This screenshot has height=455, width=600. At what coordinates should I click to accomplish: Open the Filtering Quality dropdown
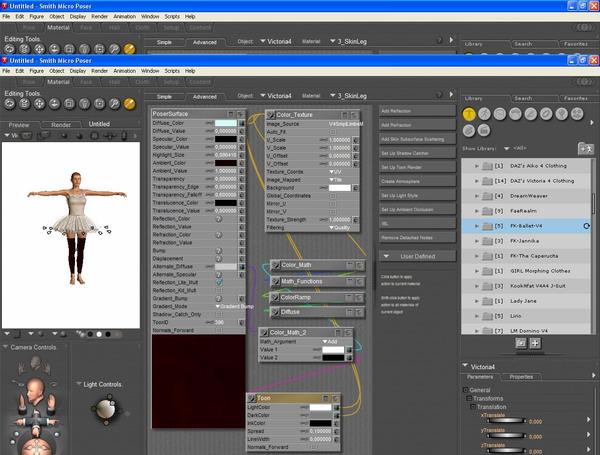pos(340,228)
